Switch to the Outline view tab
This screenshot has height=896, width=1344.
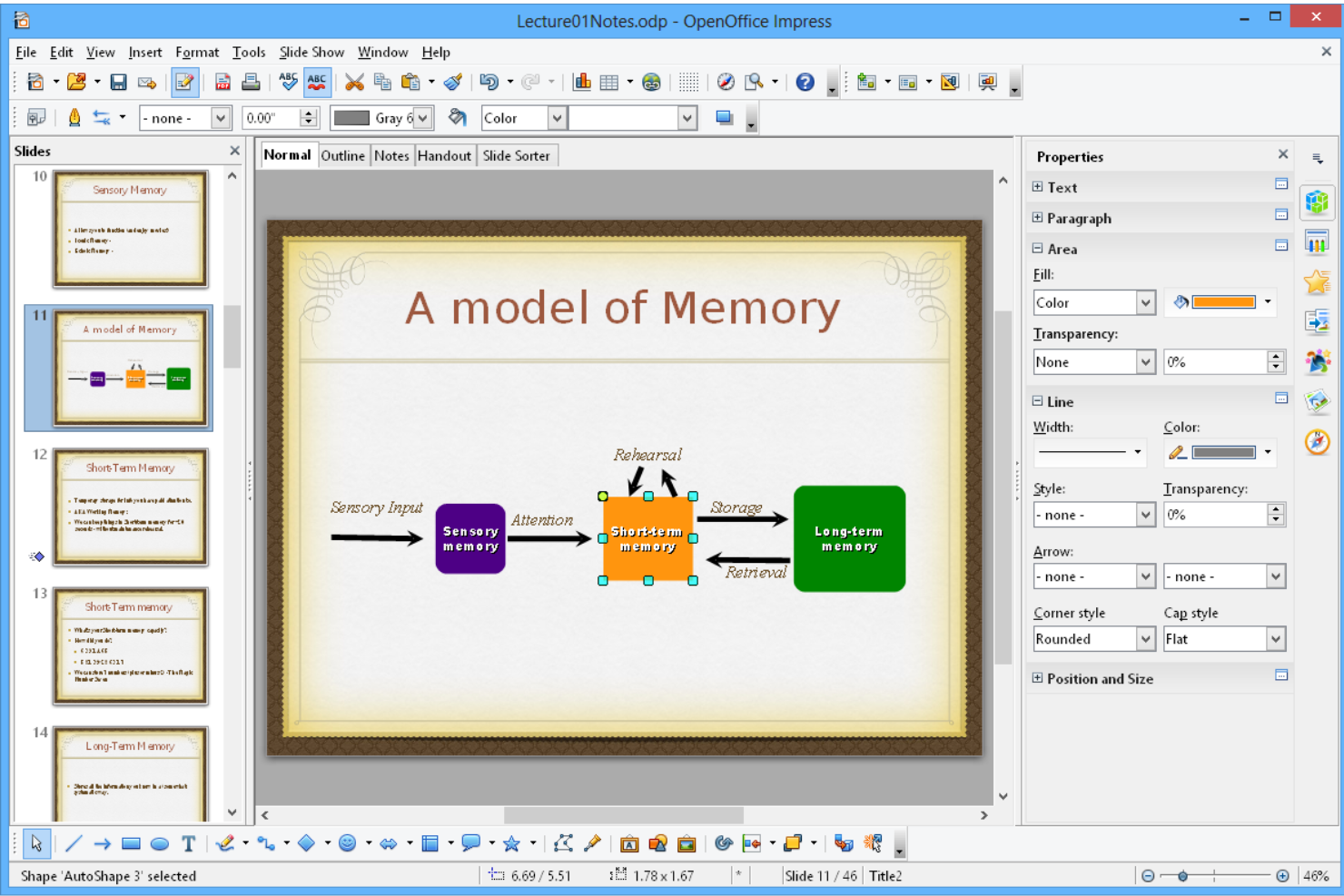tap(343, 155)
